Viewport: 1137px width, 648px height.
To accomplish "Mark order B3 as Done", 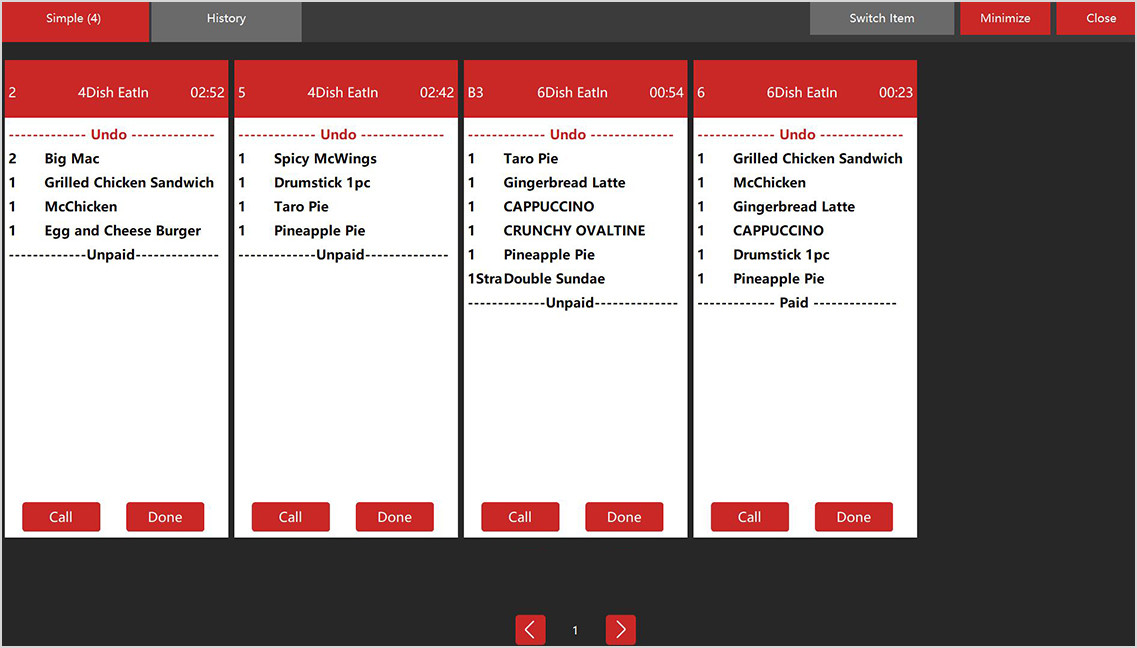I will (x=624, y=517).
